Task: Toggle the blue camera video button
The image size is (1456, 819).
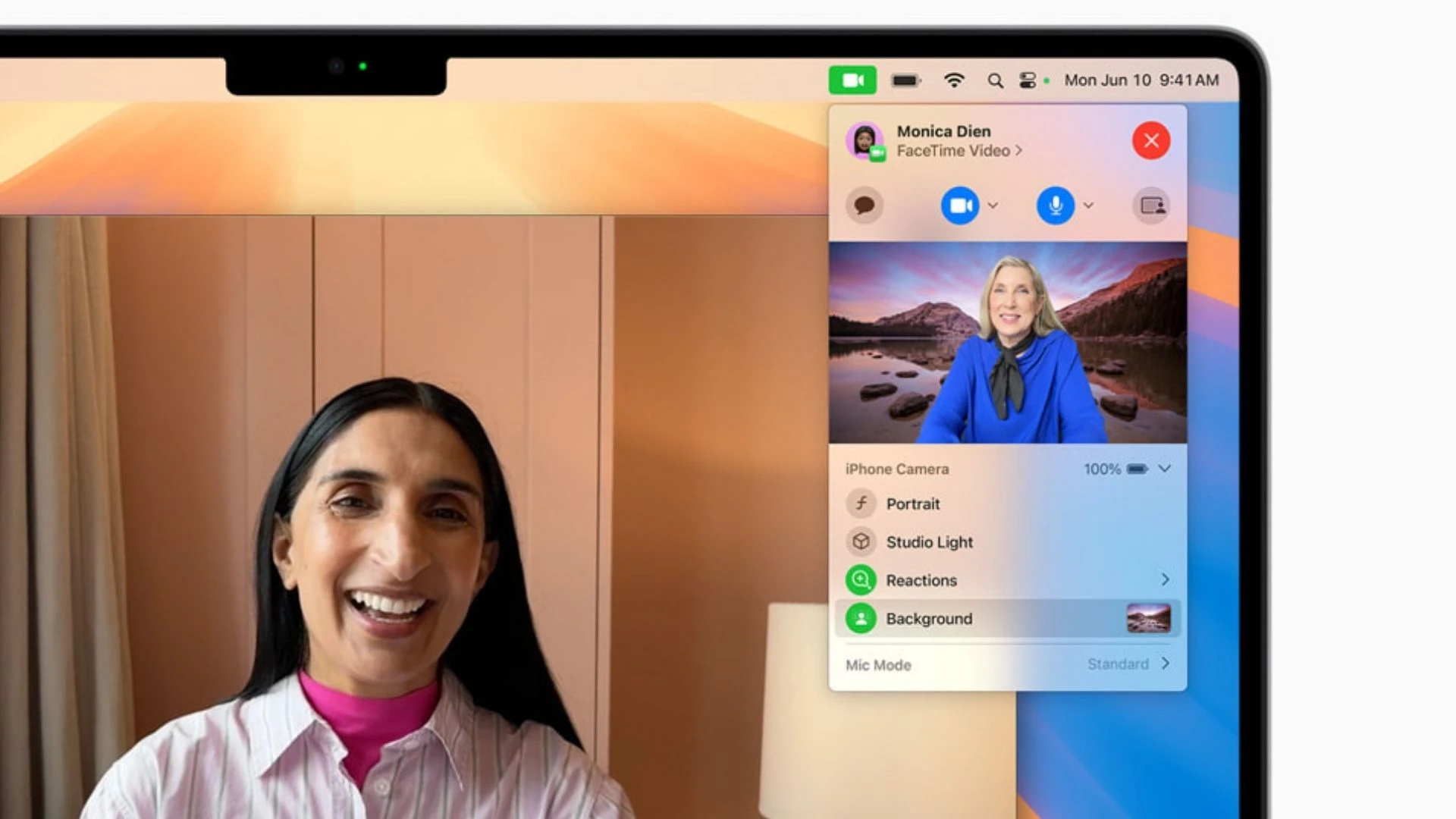Action: tap(960, 206)
